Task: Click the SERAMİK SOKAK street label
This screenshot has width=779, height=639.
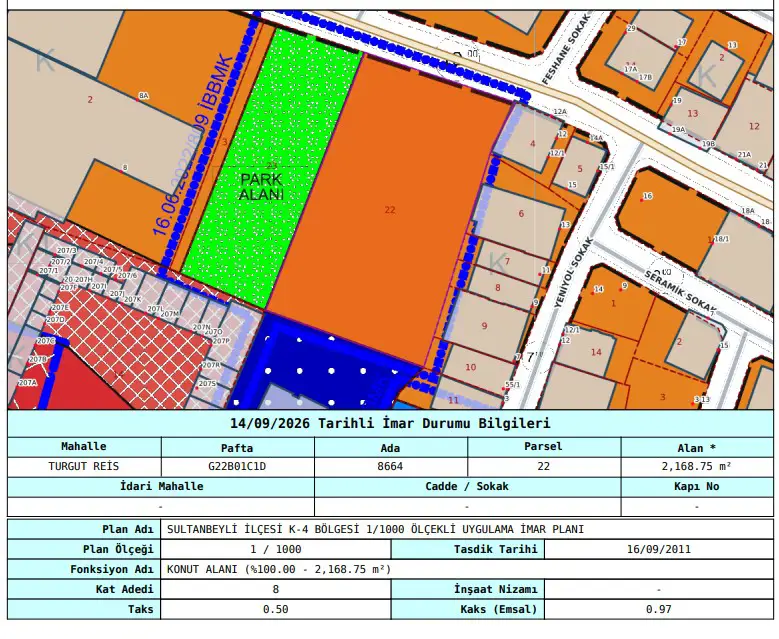Action: [x=681, y=293]
